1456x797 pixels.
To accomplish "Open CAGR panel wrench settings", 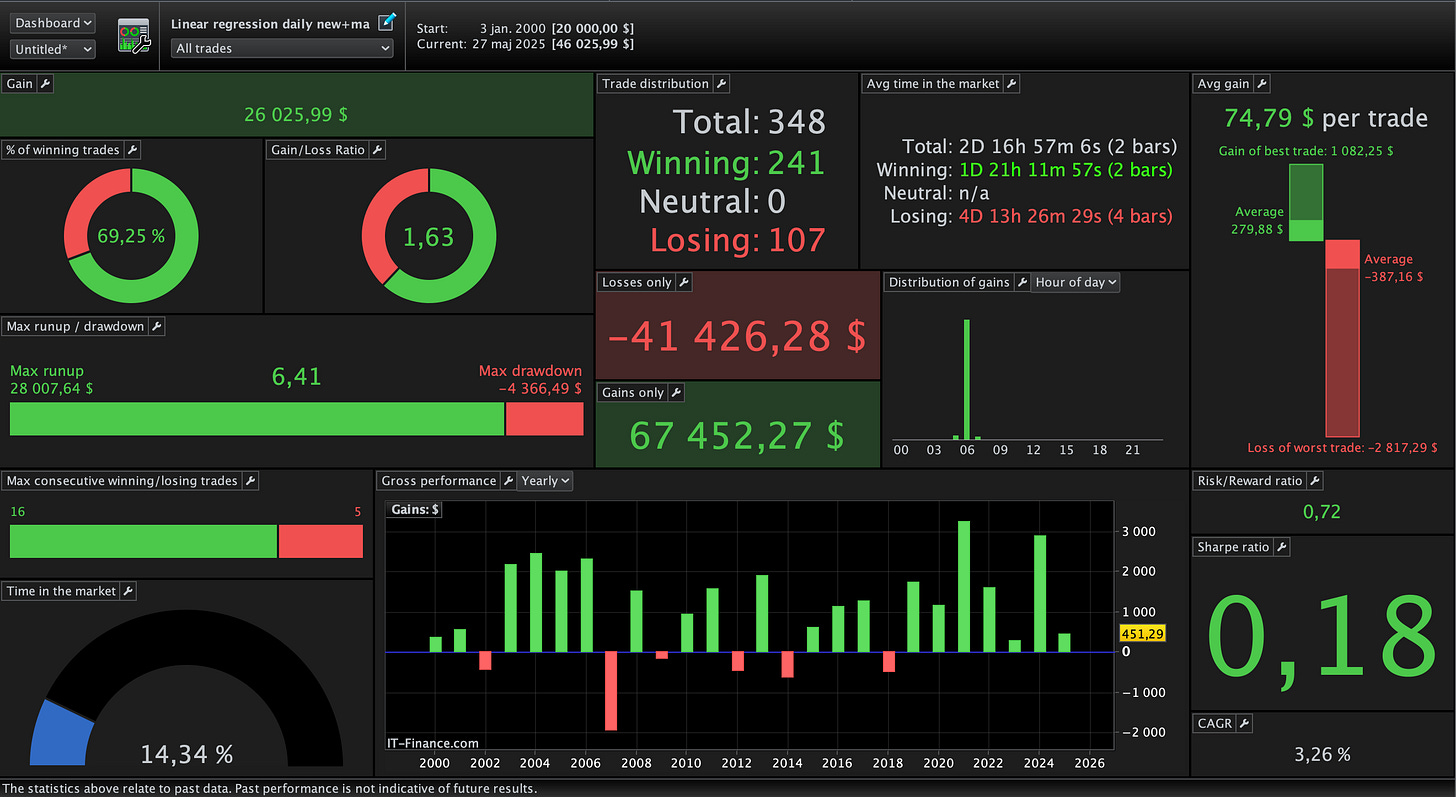I will pyautogui.click(x=1244, y=723).
